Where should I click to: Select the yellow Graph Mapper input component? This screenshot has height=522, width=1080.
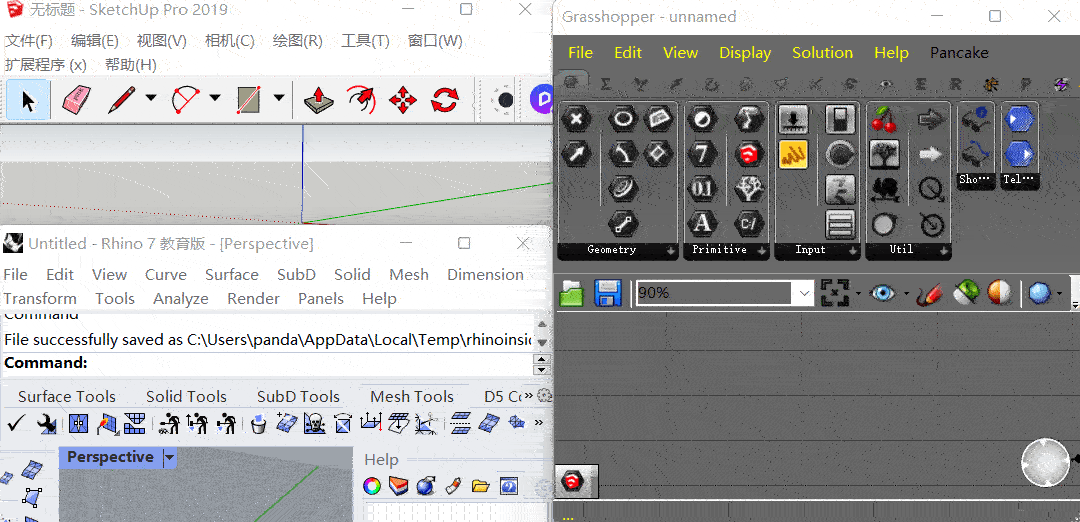point(793,154)
